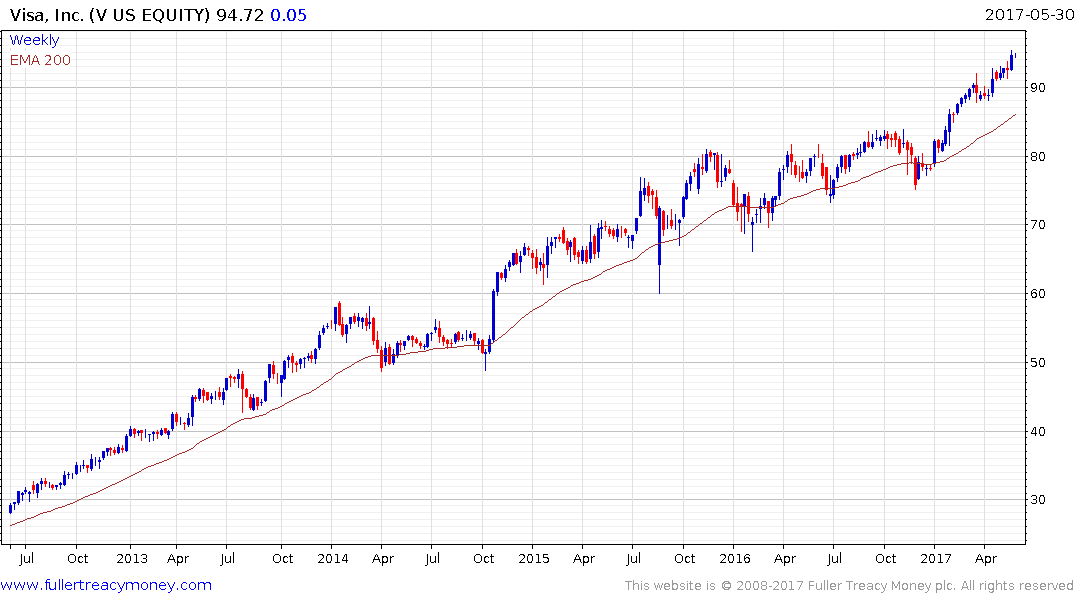The image size is (1075, 600).
Task: Click the copyright notice 'This website is © 2008-2017'
Action: tap(714, 586)
